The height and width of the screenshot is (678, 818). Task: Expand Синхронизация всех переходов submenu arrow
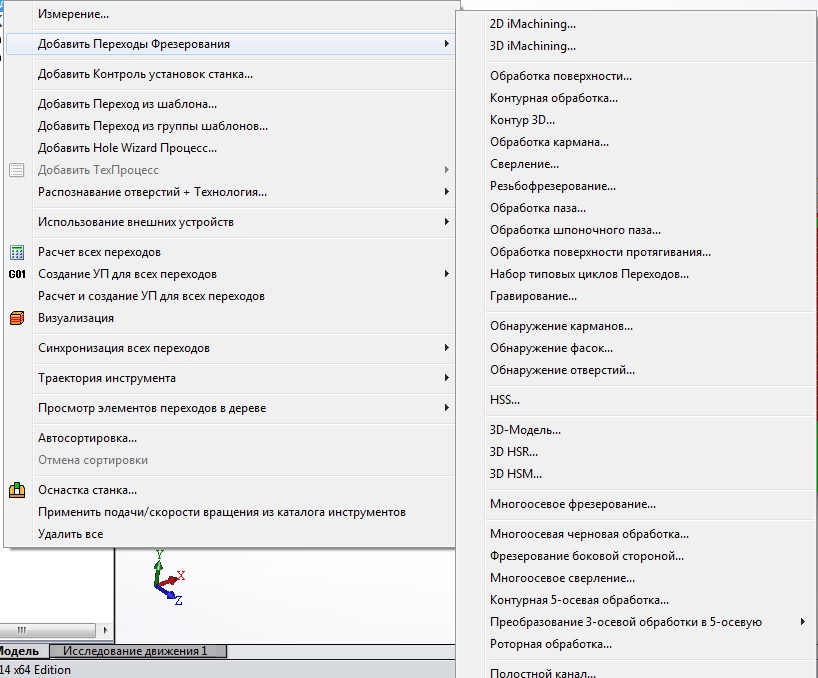pos(447,348)
